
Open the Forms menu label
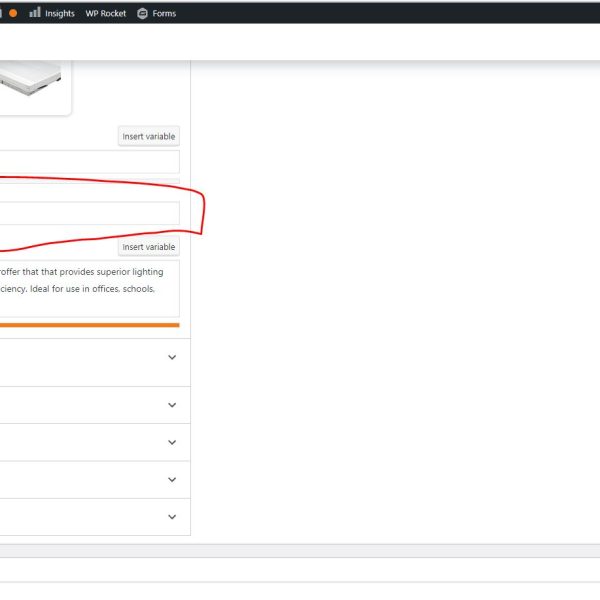[164, 13]
